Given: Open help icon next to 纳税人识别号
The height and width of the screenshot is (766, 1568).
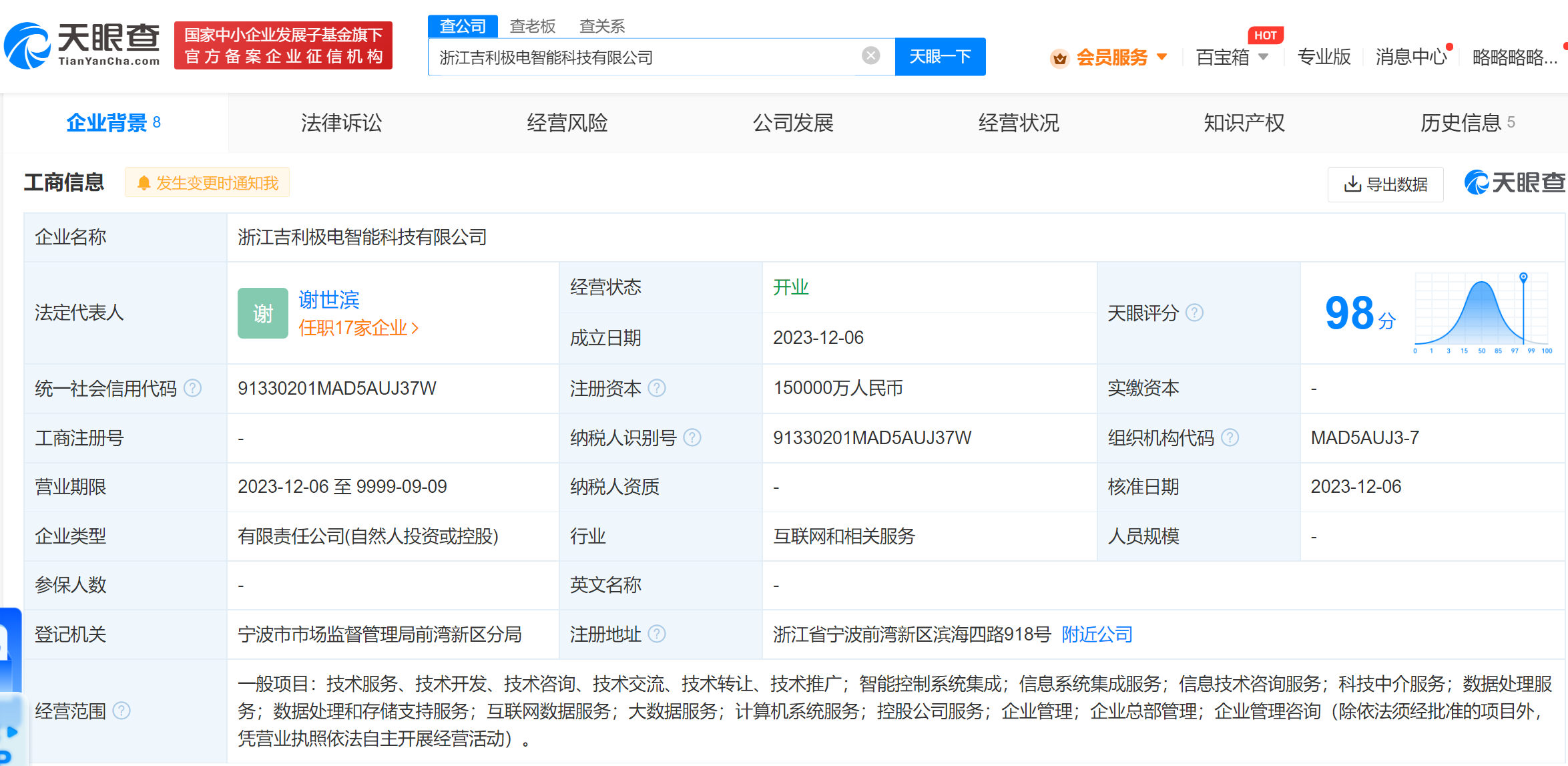Looking at the screenshot, I should click(692, 437).
